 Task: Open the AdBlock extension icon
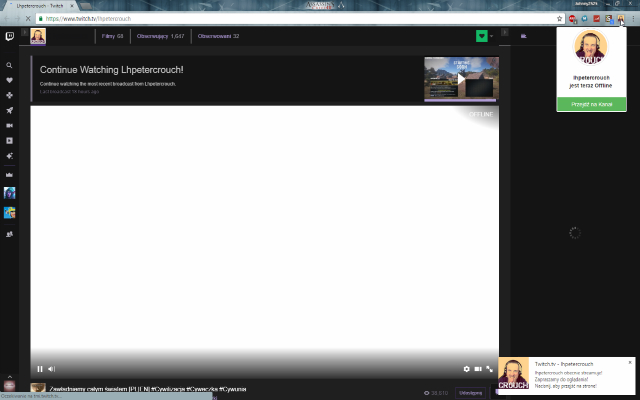(573, 19)
